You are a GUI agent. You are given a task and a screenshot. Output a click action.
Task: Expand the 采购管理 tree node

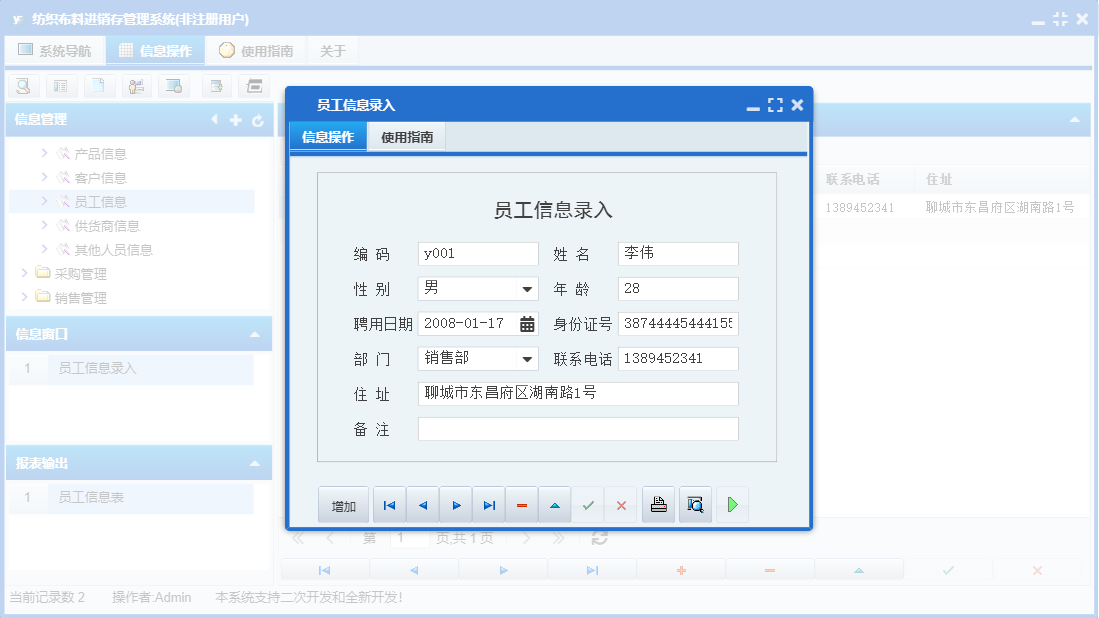[24, 274]
